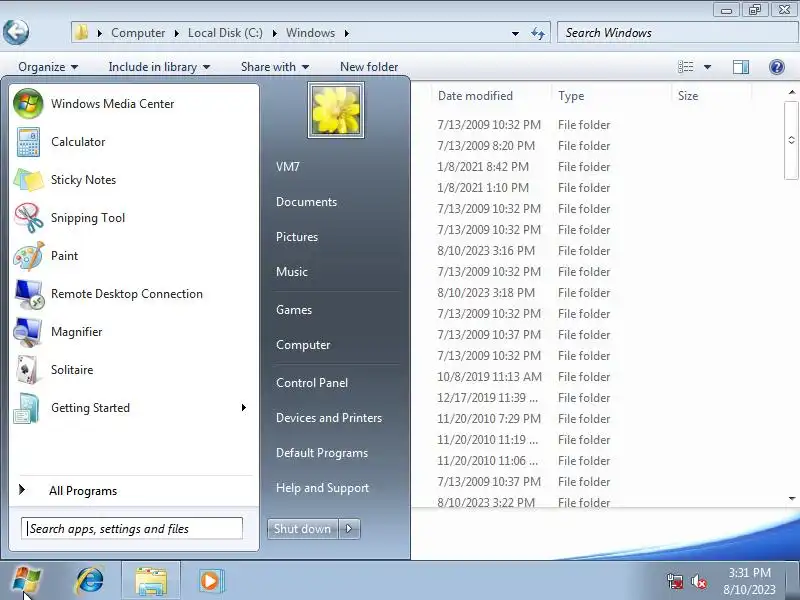The image size is (800, 600).
Task: Open Games from the Start menu
Action: click(293, 310)
